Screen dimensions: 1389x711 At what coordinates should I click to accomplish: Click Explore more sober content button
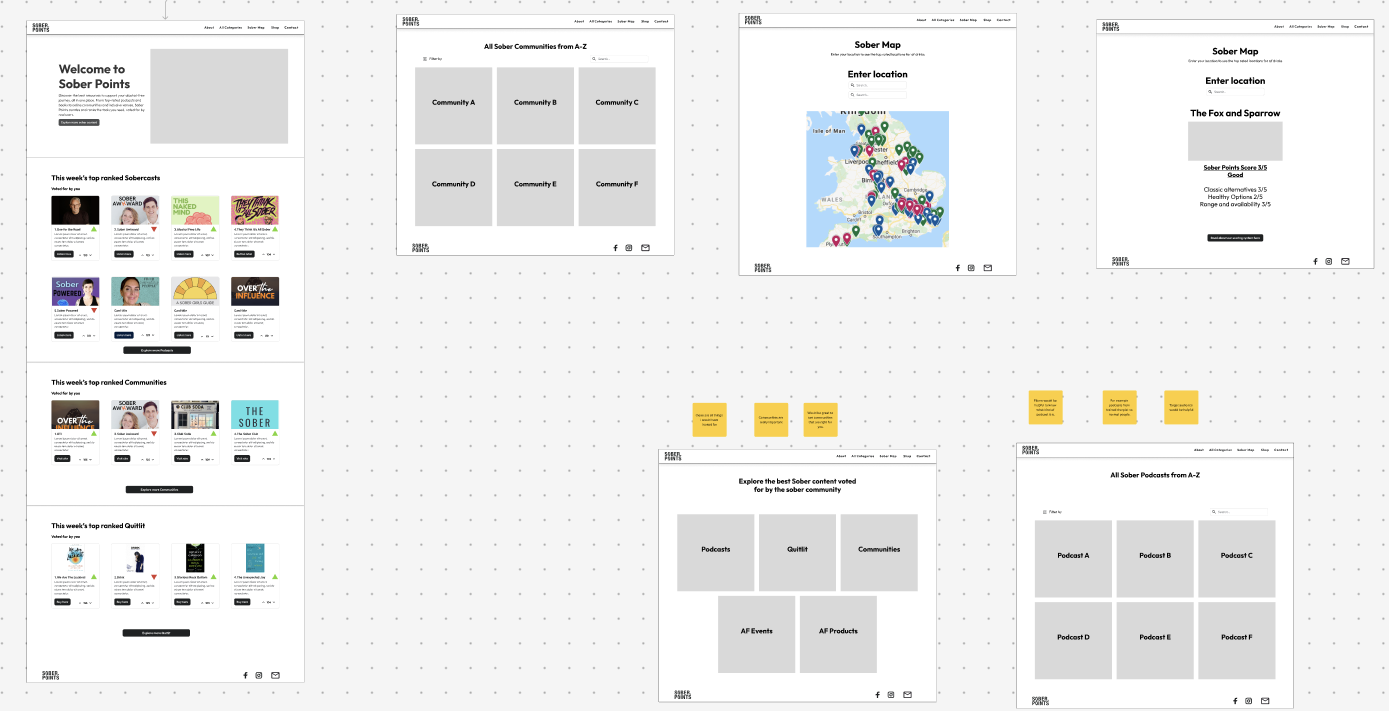(x=79, y=122)
